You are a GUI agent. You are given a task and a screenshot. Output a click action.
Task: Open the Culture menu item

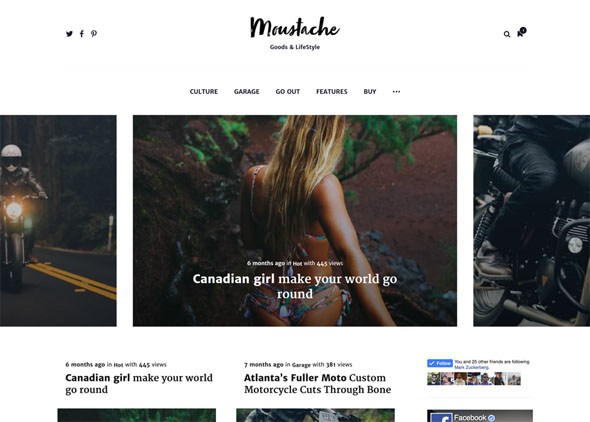pyautogui.click(x=204, y=91)
